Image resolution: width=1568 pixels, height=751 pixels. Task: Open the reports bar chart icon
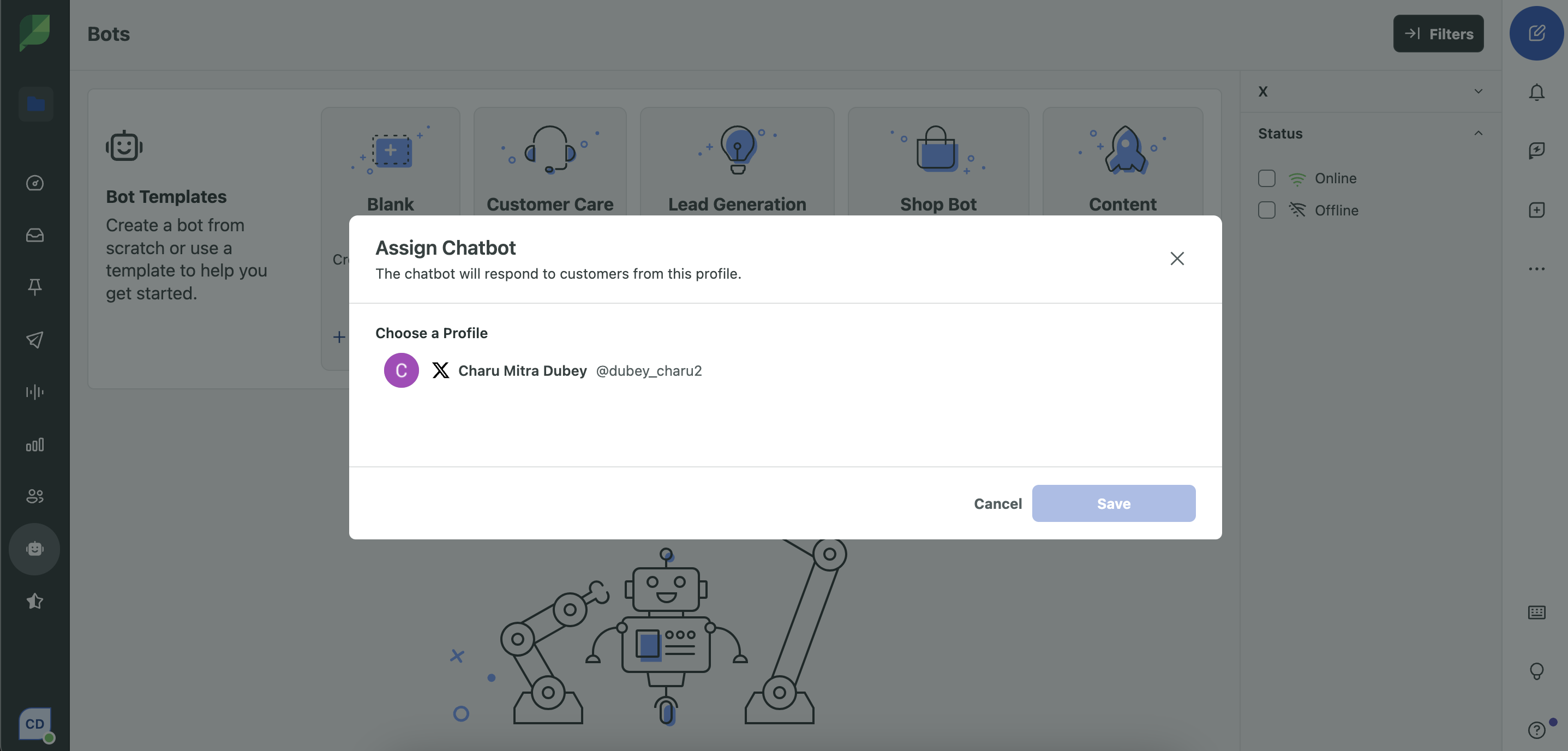(x=35, y=445)
